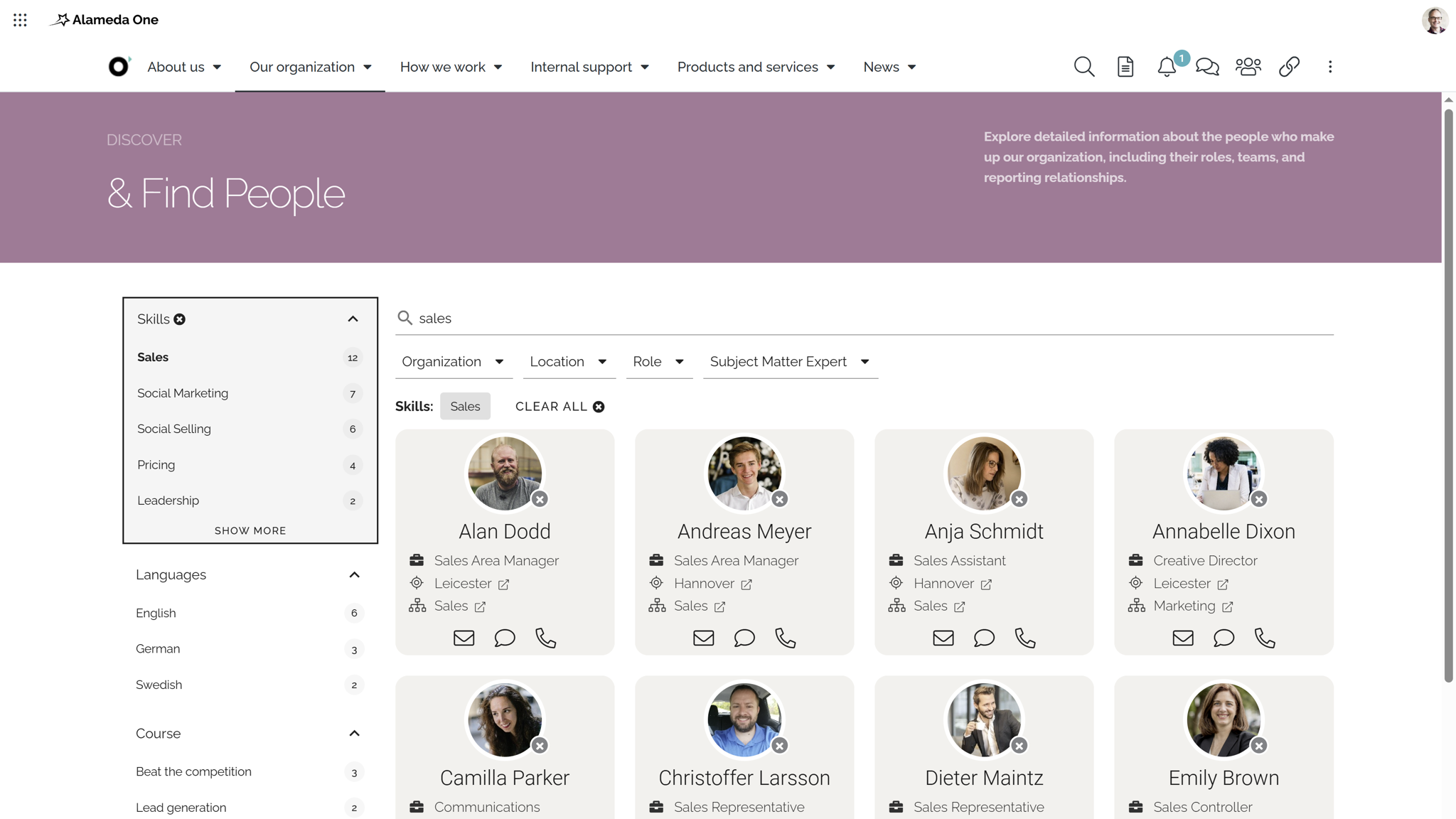Click the people search input field
Viewport: 1456px width, 819px height.
tap(864, 318)
